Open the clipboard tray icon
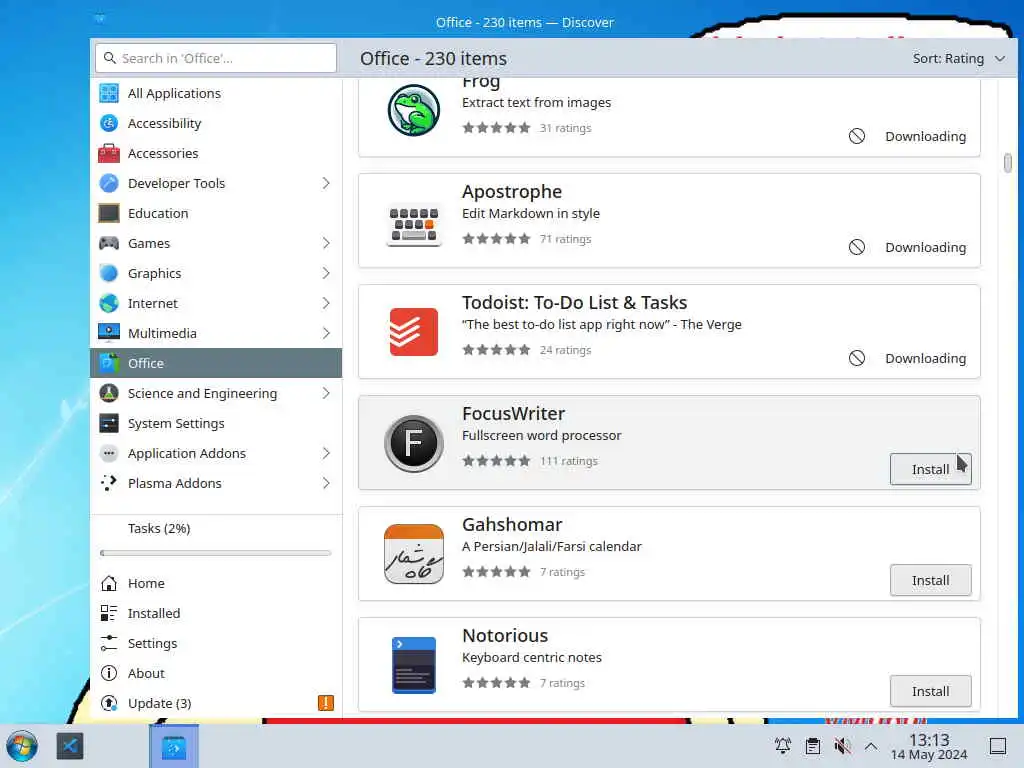1024x768 pixels. [x=812, y=745]
